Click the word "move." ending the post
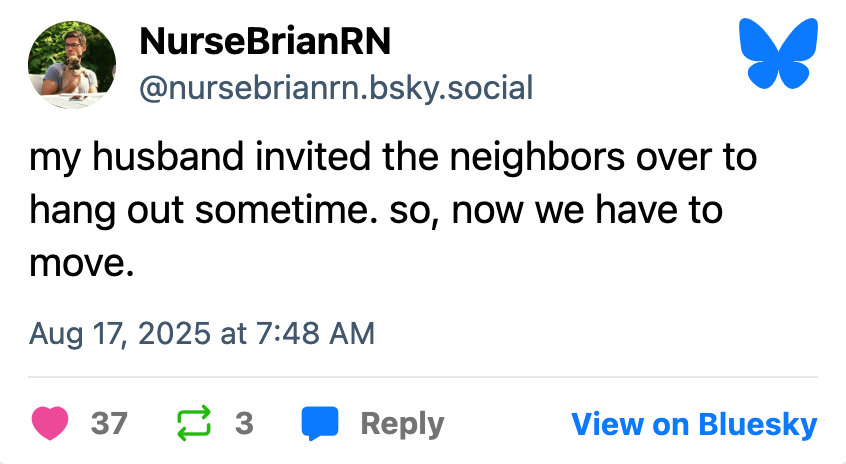Viewport: 846px width, 464px height. coord(81,264)
